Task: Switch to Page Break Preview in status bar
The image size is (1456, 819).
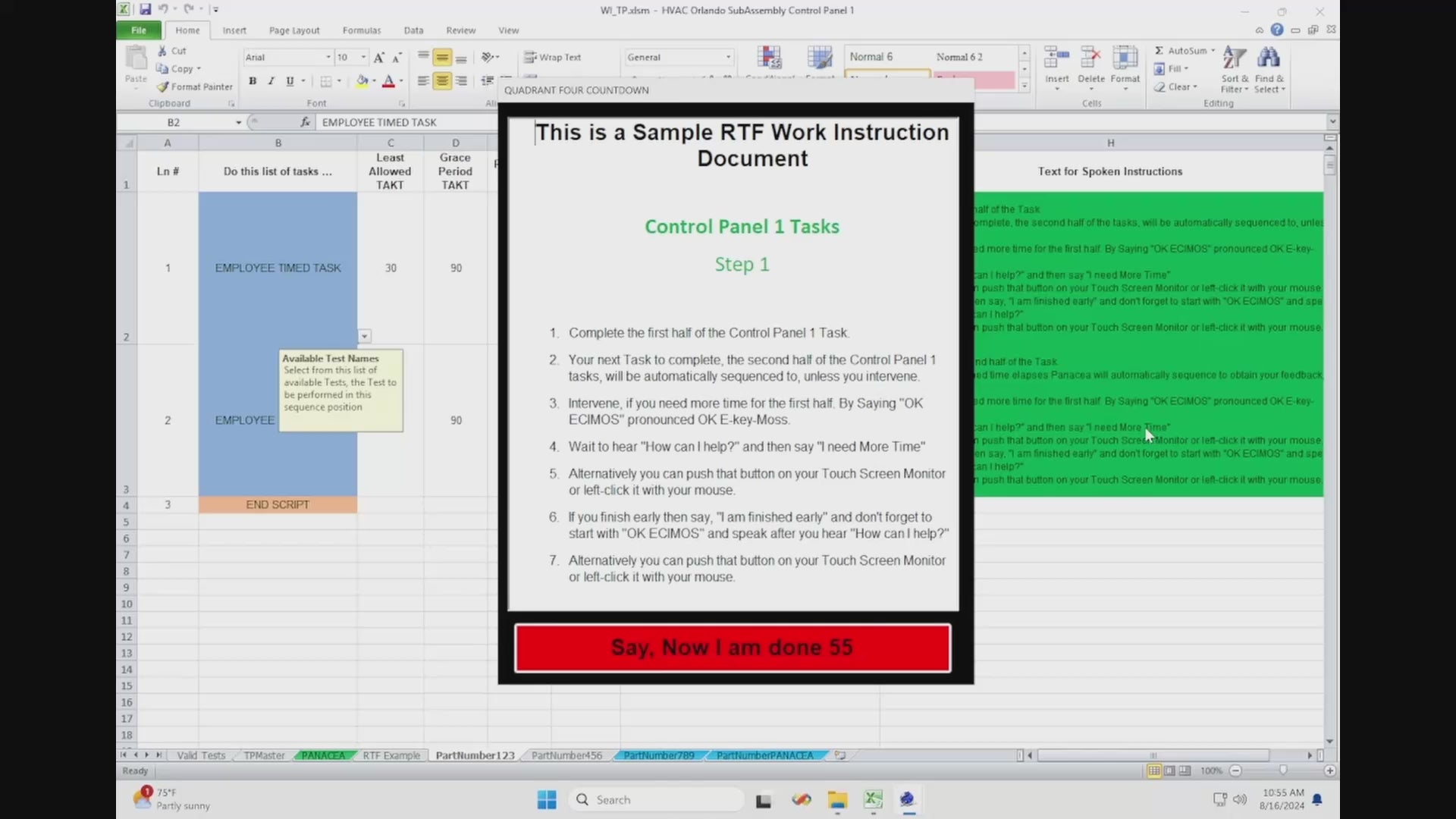Action: [x=1185, y=770]
